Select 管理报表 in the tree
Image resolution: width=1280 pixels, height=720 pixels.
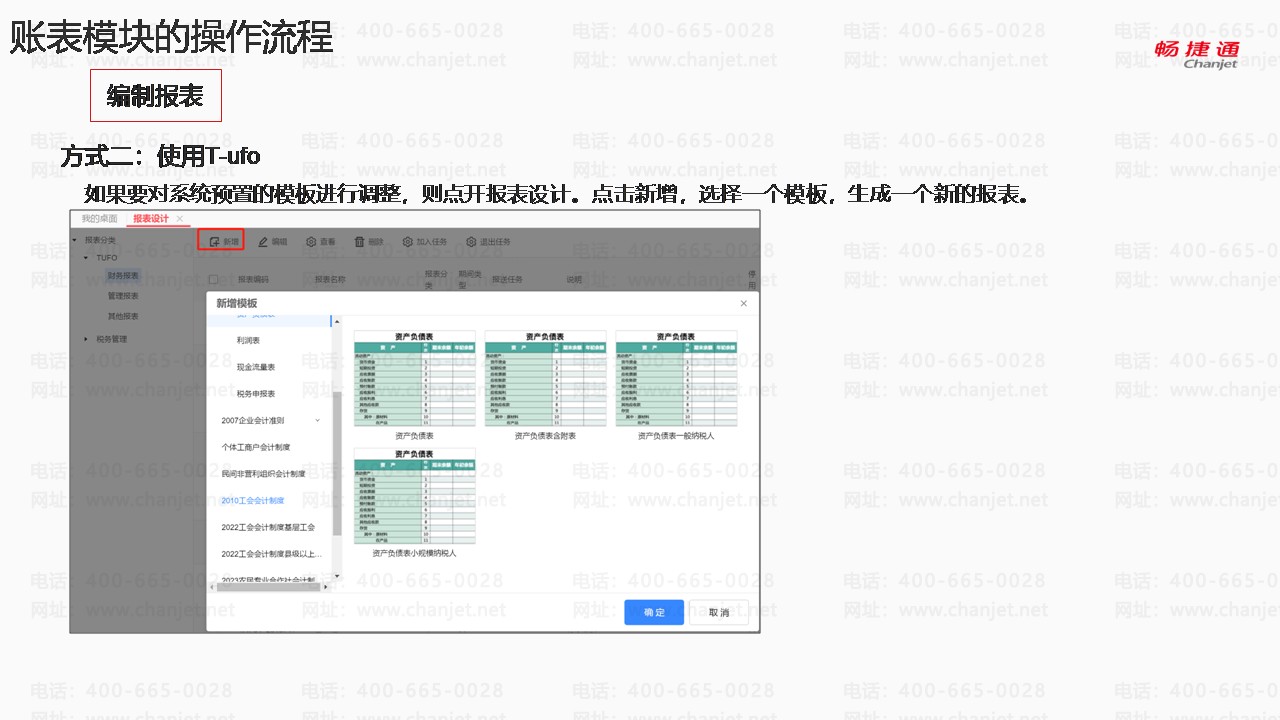click(x=124, y=296)
